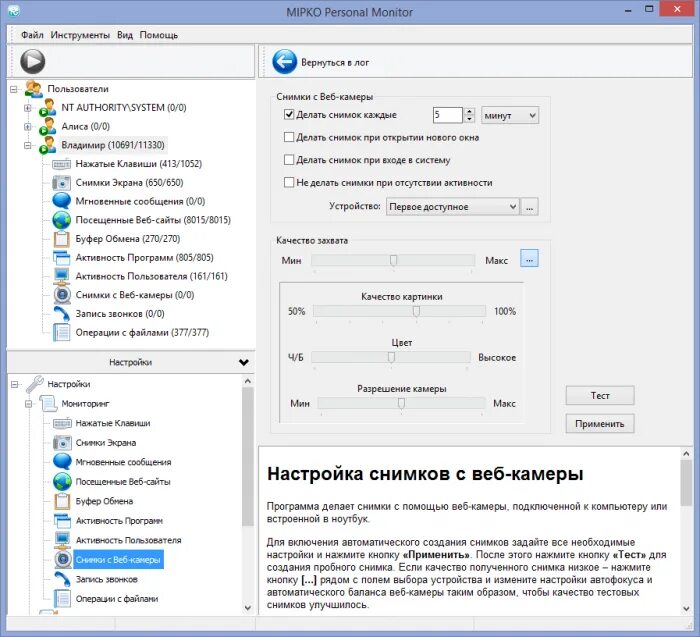Enable Делать снимок при входе в систему
This screenshot has width=700, height=637.
[x=289, y=160]
